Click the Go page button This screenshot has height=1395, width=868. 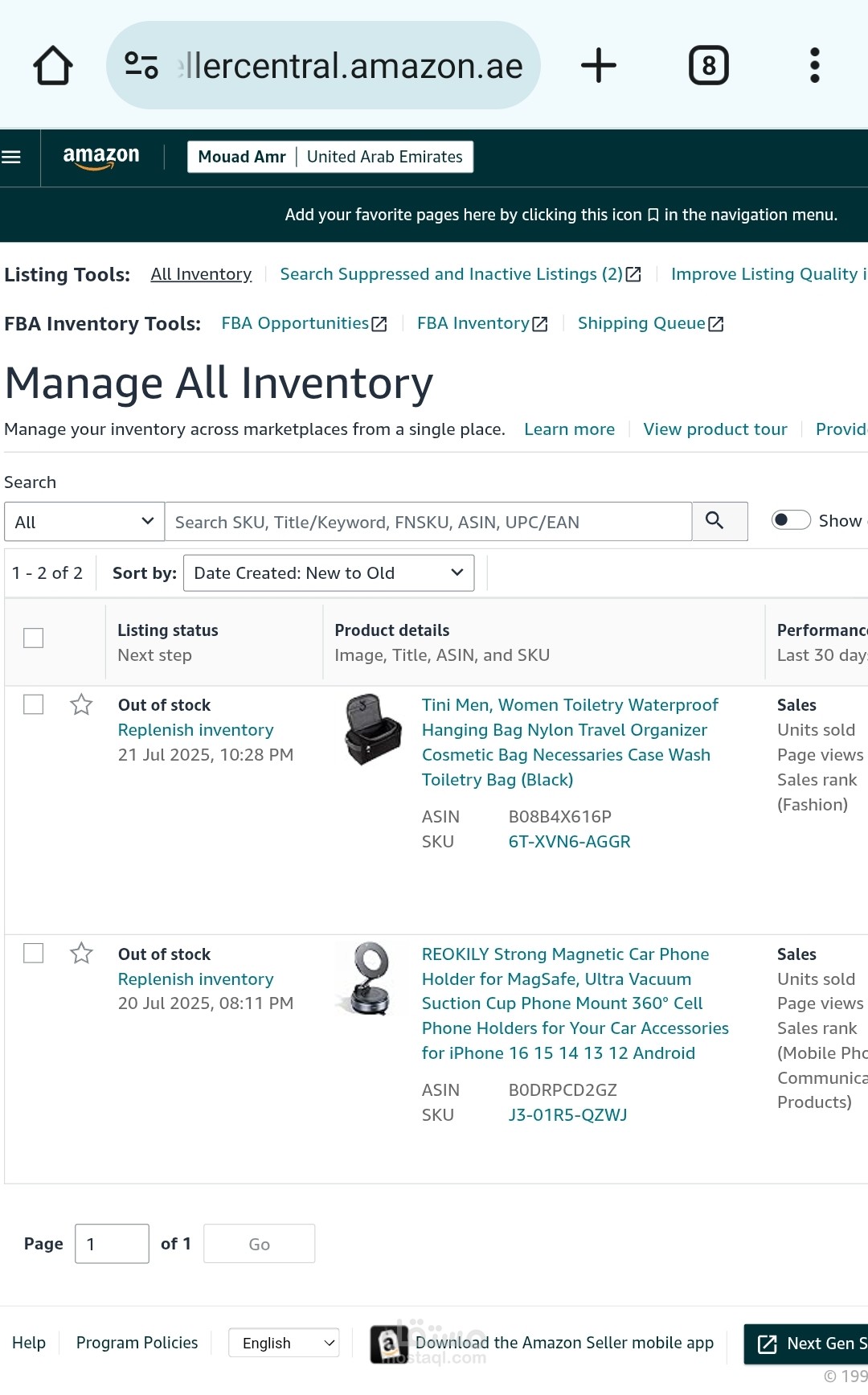click(x=259, y=1244)
